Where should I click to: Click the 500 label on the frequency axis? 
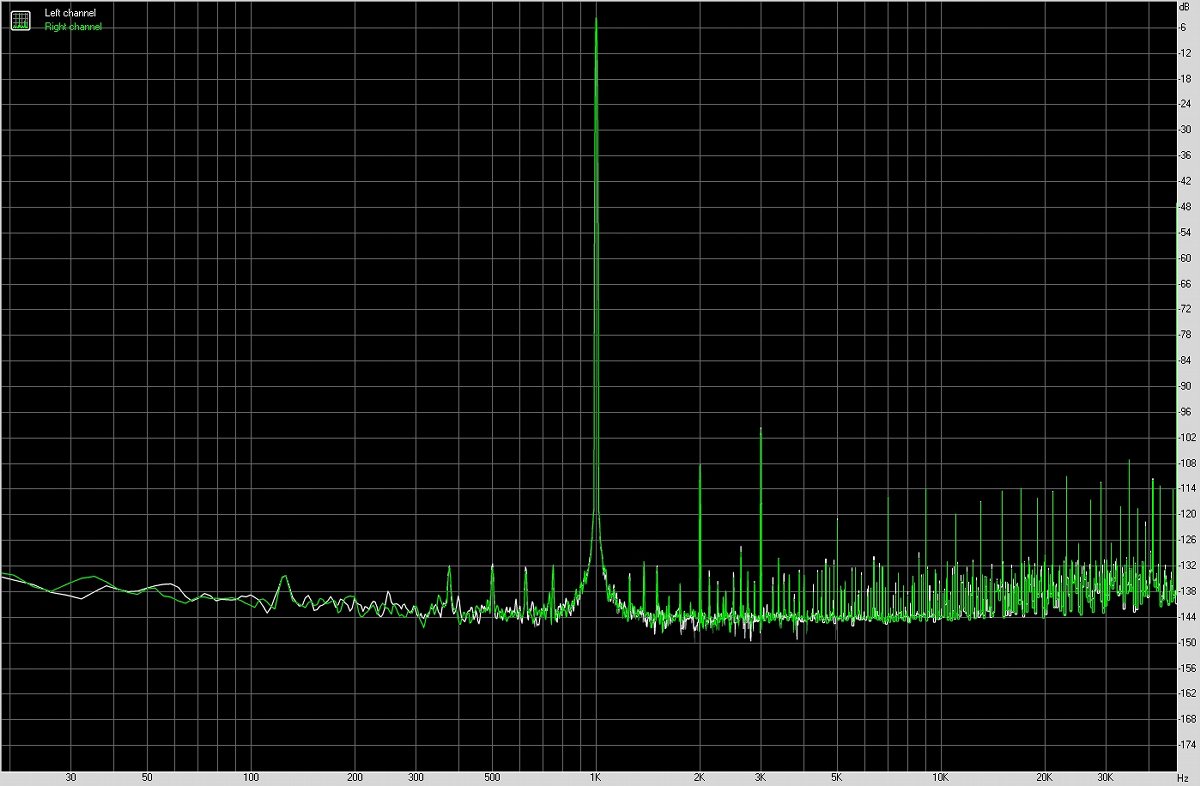coord(492,777)
